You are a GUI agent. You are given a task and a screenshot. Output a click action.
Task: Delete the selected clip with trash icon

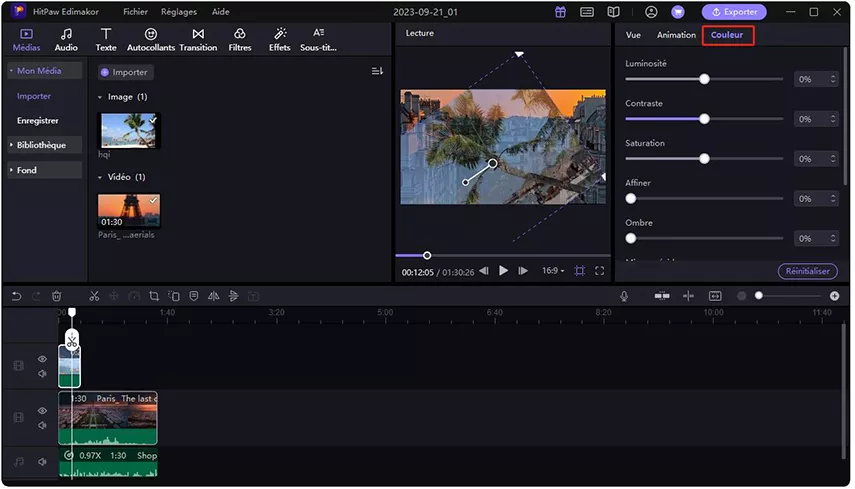(56, 297)
